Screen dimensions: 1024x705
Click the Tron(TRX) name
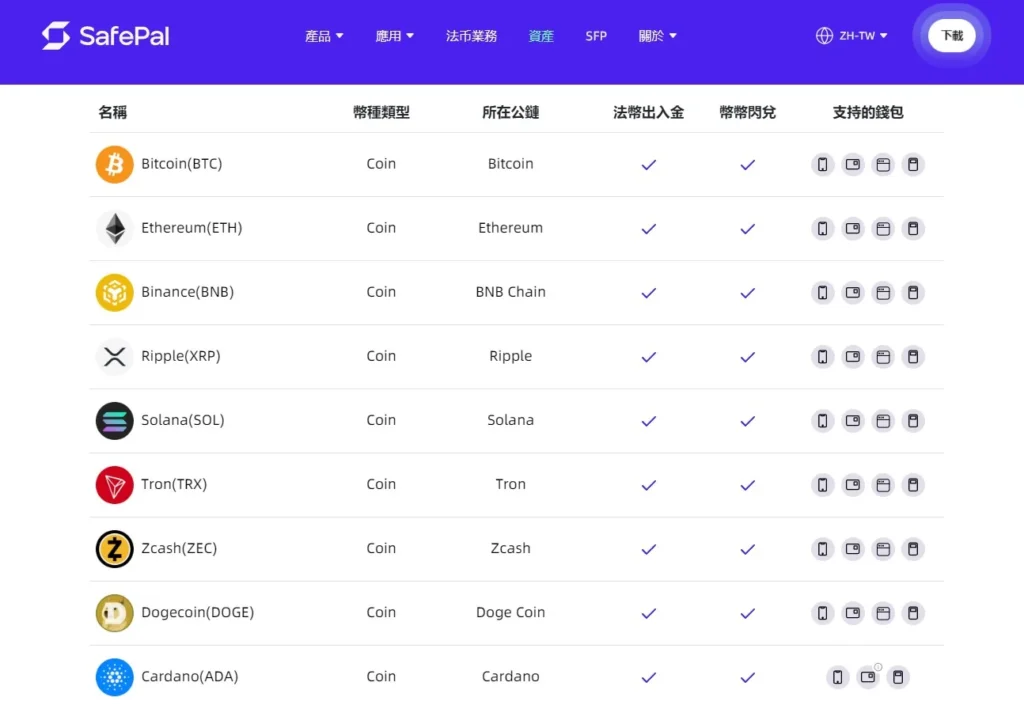pos(174,484)
